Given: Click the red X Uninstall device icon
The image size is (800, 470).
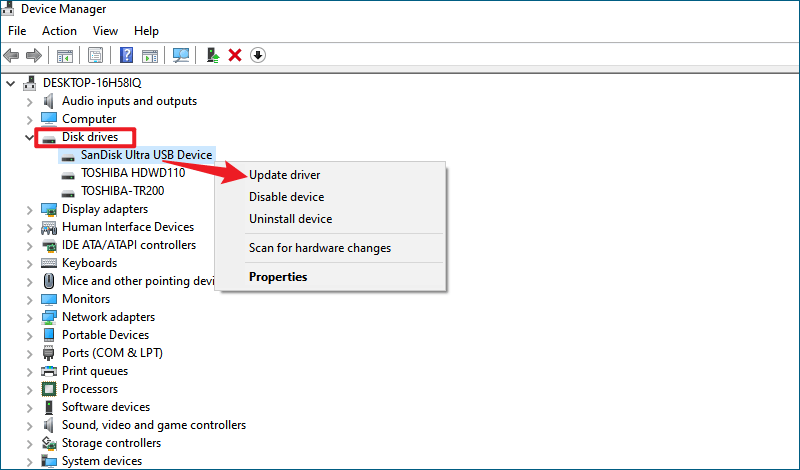Looking at the screenshot, I should (x=235, y=55).
